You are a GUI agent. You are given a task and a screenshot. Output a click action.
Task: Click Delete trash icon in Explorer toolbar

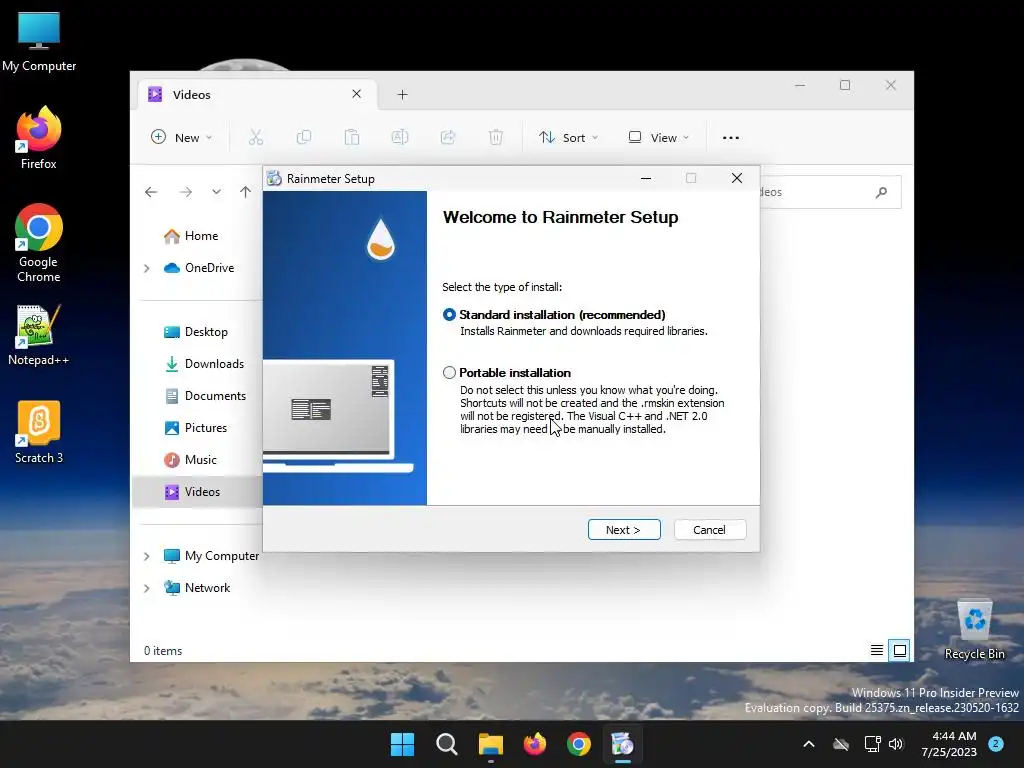tap(496, 138)
